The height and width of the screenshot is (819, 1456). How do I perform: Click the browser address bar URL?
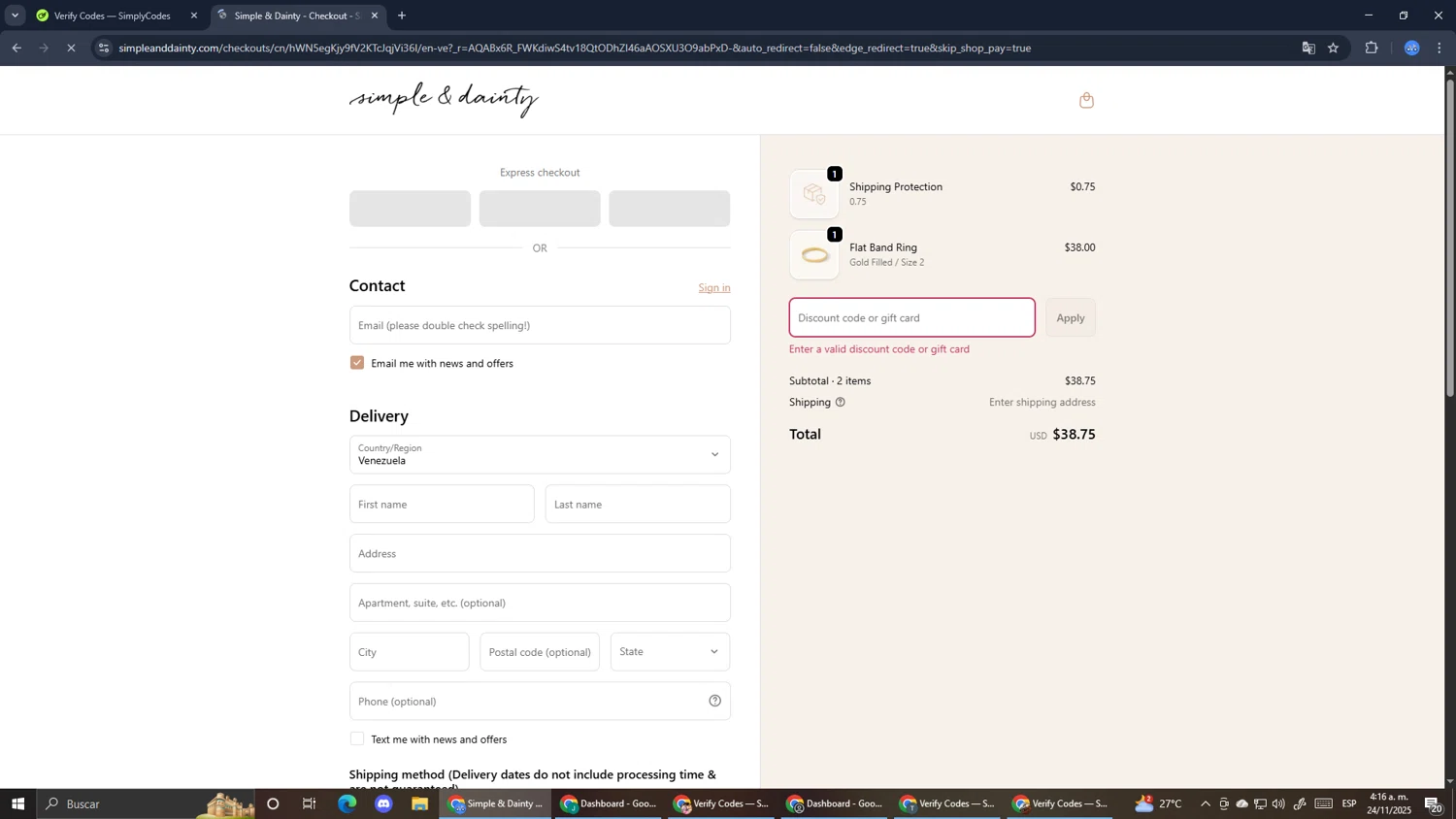point(575,48)
